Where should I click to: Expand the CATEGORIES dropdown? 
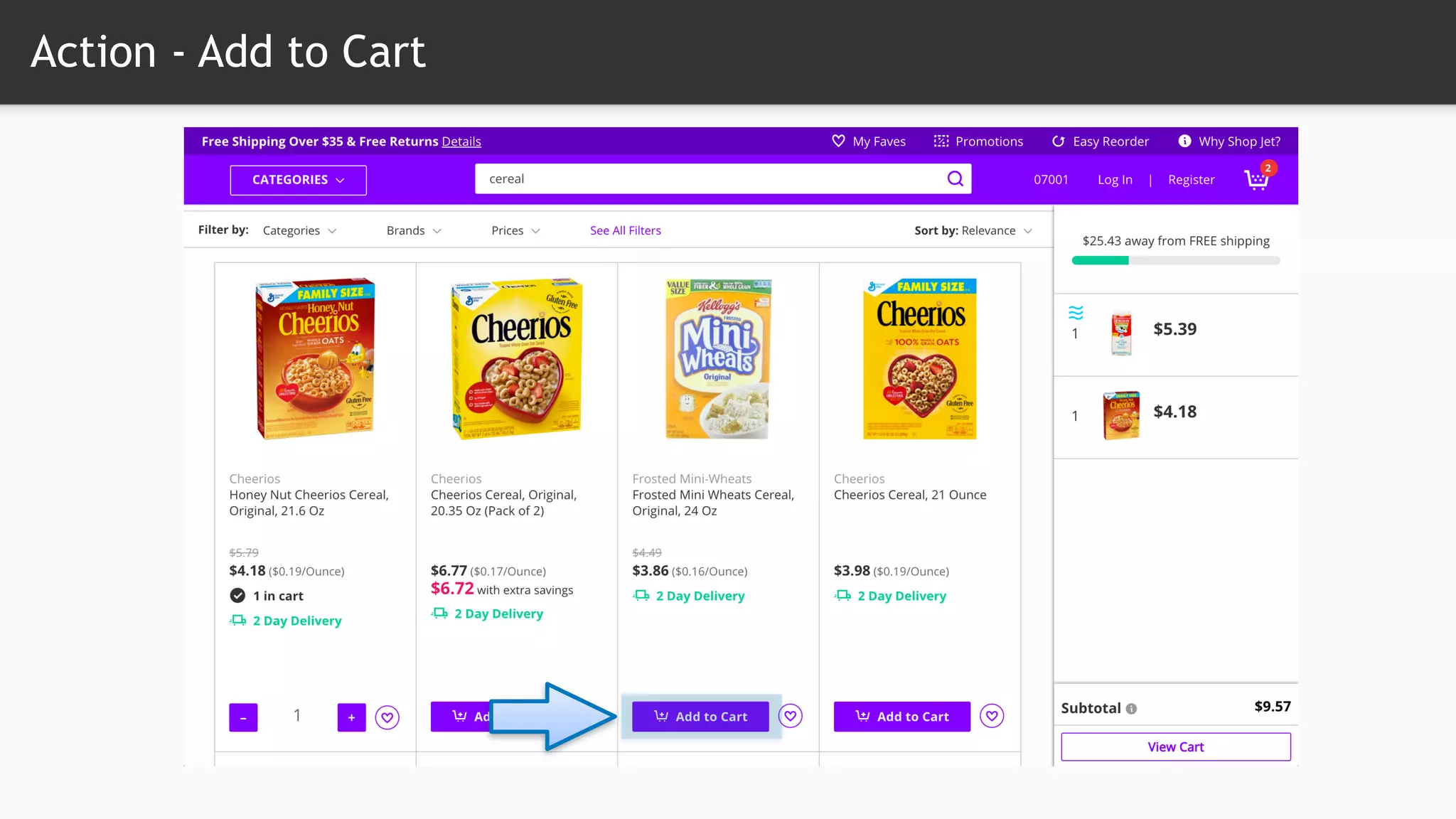298,180
